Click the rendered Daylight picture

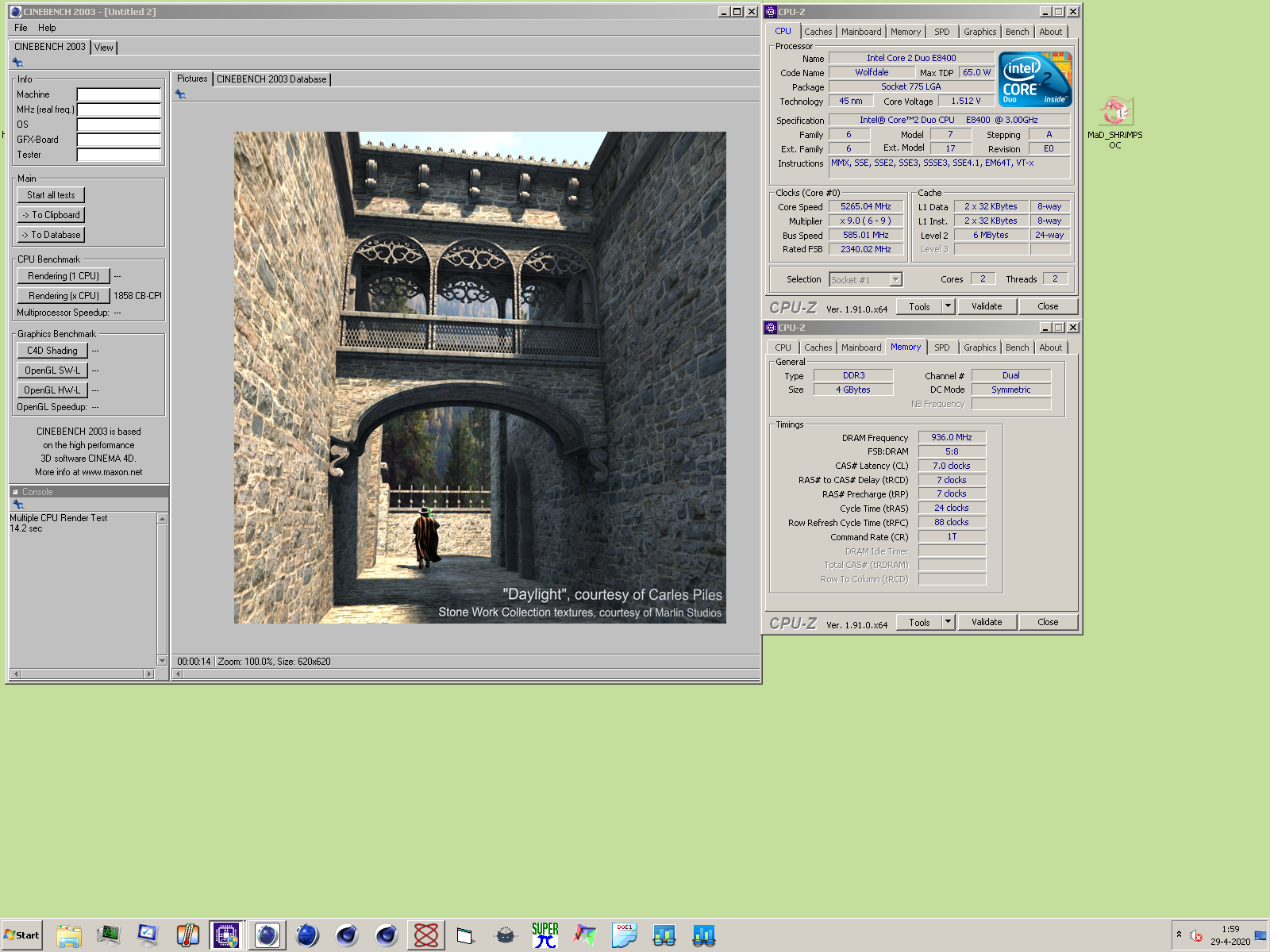coord(479,378)
